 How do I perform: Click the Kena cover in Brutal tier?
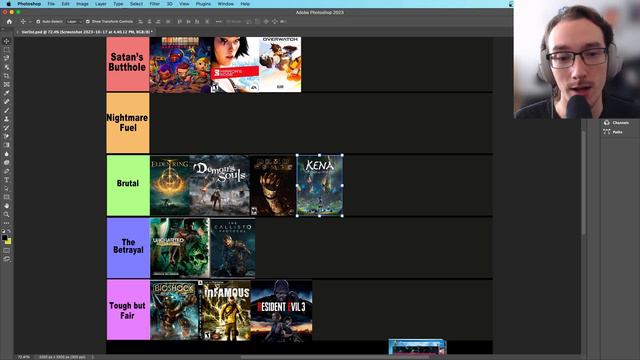320,185
